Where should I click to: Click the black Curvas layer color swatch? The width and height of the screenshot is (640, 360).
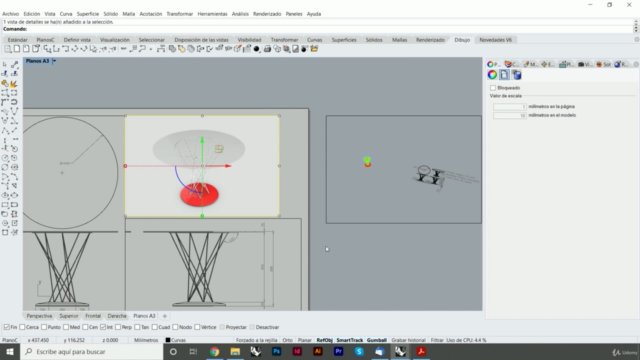coord(168,340)
